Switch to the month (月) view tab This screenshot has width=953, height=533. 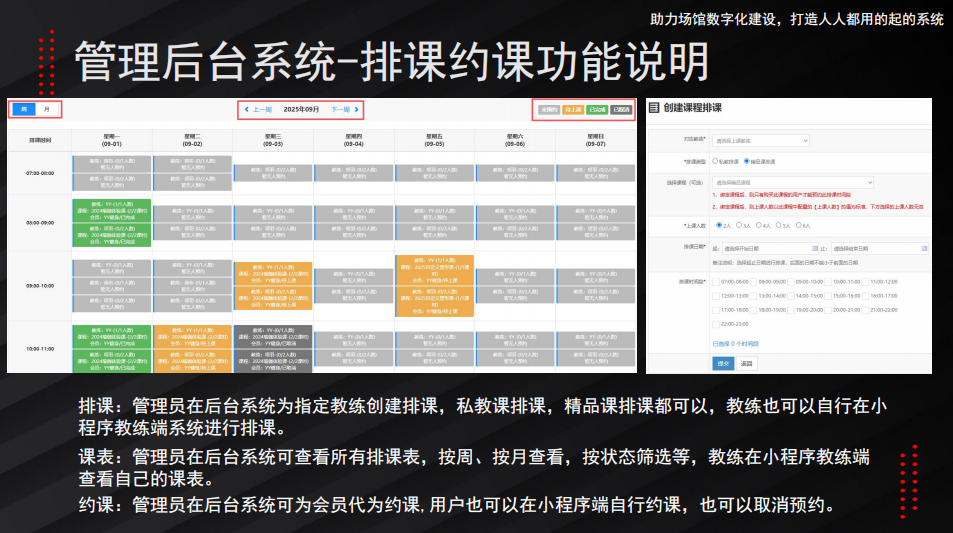(x=46, y=109)
